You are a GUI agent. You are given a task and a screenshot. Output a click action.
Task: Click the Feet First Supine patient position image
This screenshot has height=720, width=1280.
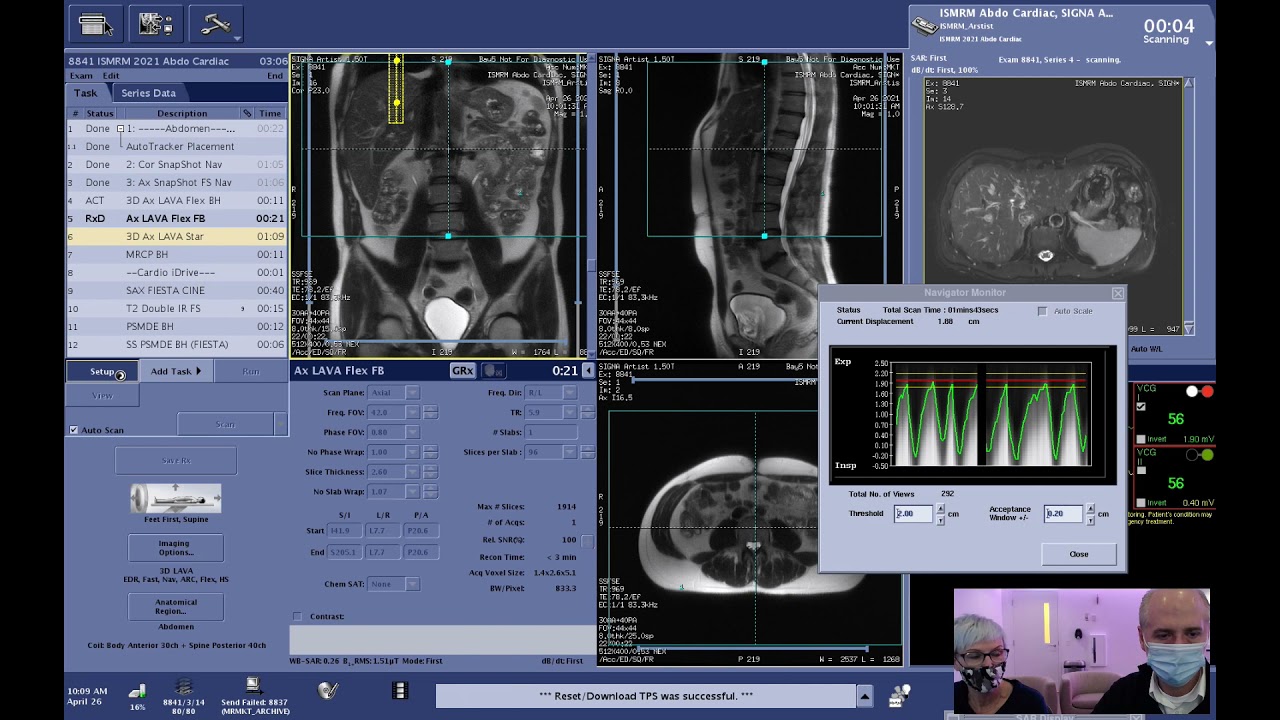point(175,498)
